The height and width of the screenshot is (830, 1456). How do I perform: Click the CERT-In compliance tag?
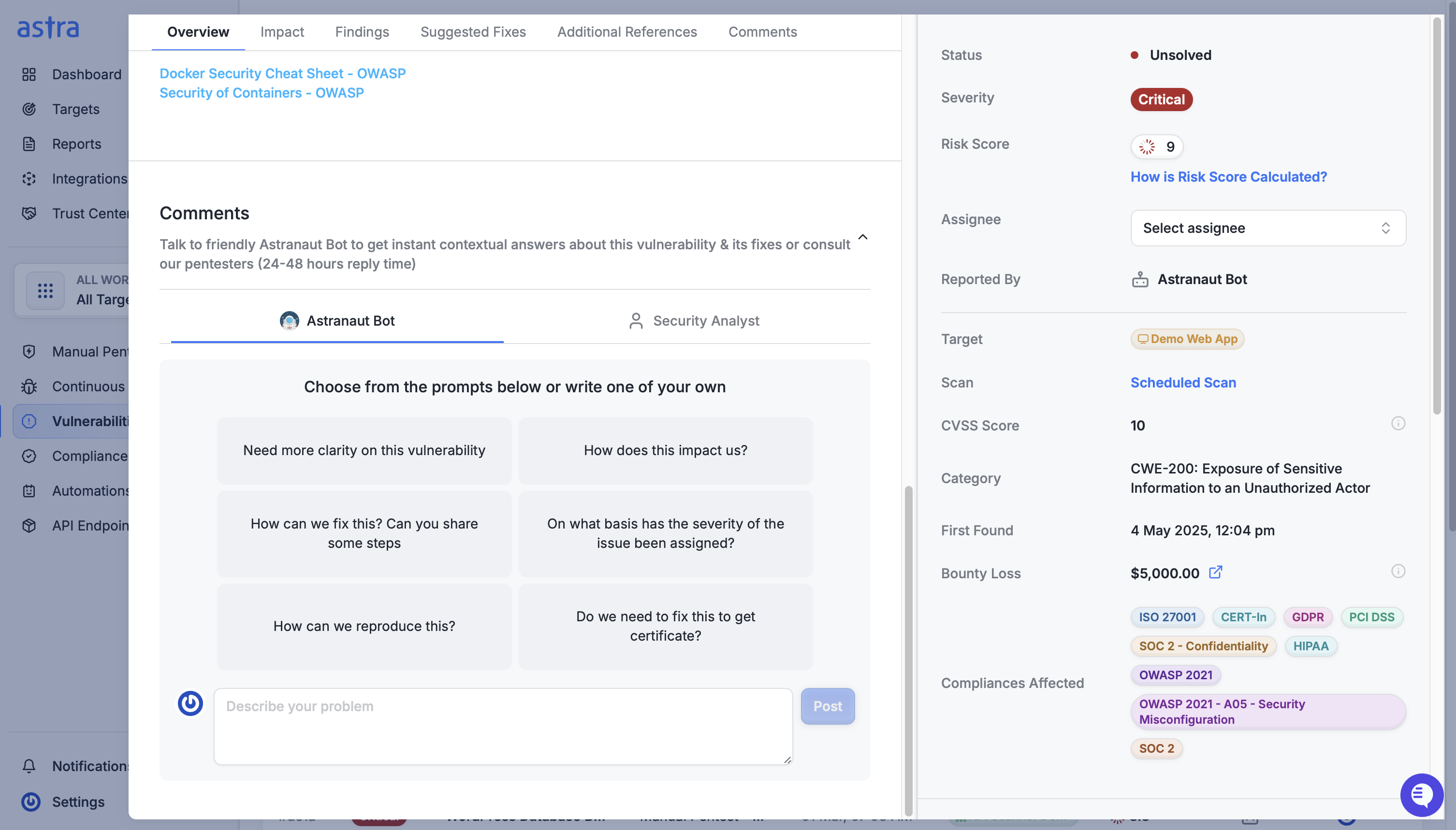pos(1243,617)
